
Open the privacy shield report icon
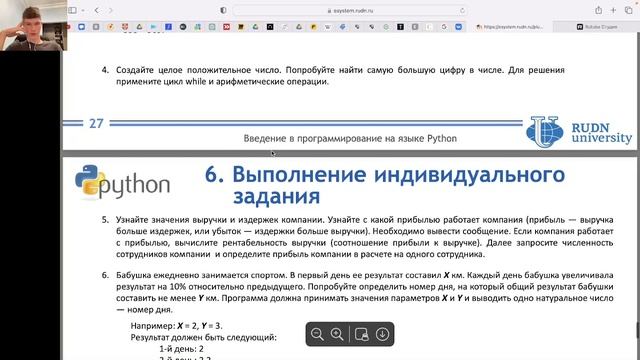[223, 10]
